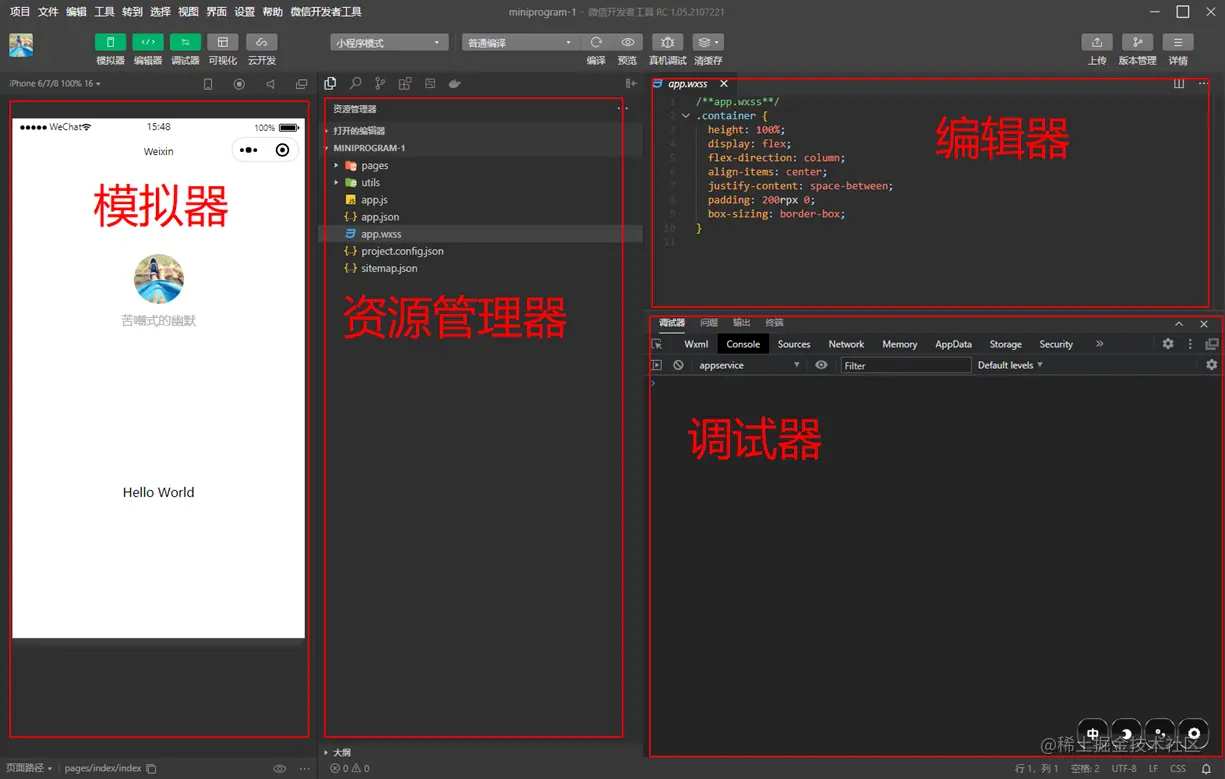Click the user avatar in toolbar

(x=21, y=45)
